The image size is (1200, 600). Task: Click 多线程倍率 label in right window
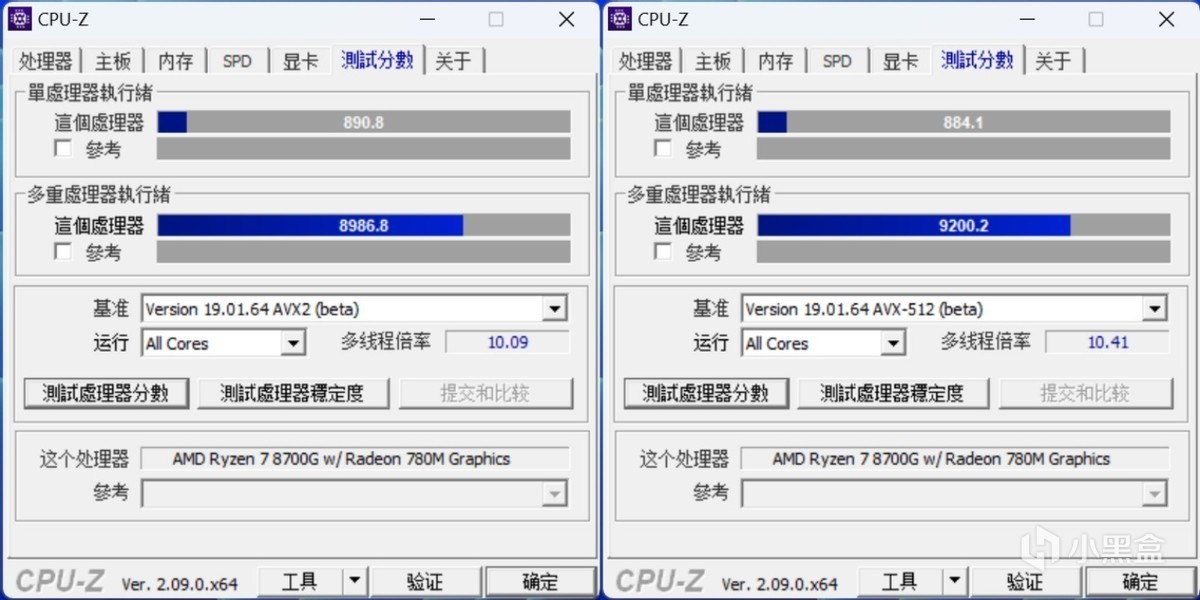[985, 342]
